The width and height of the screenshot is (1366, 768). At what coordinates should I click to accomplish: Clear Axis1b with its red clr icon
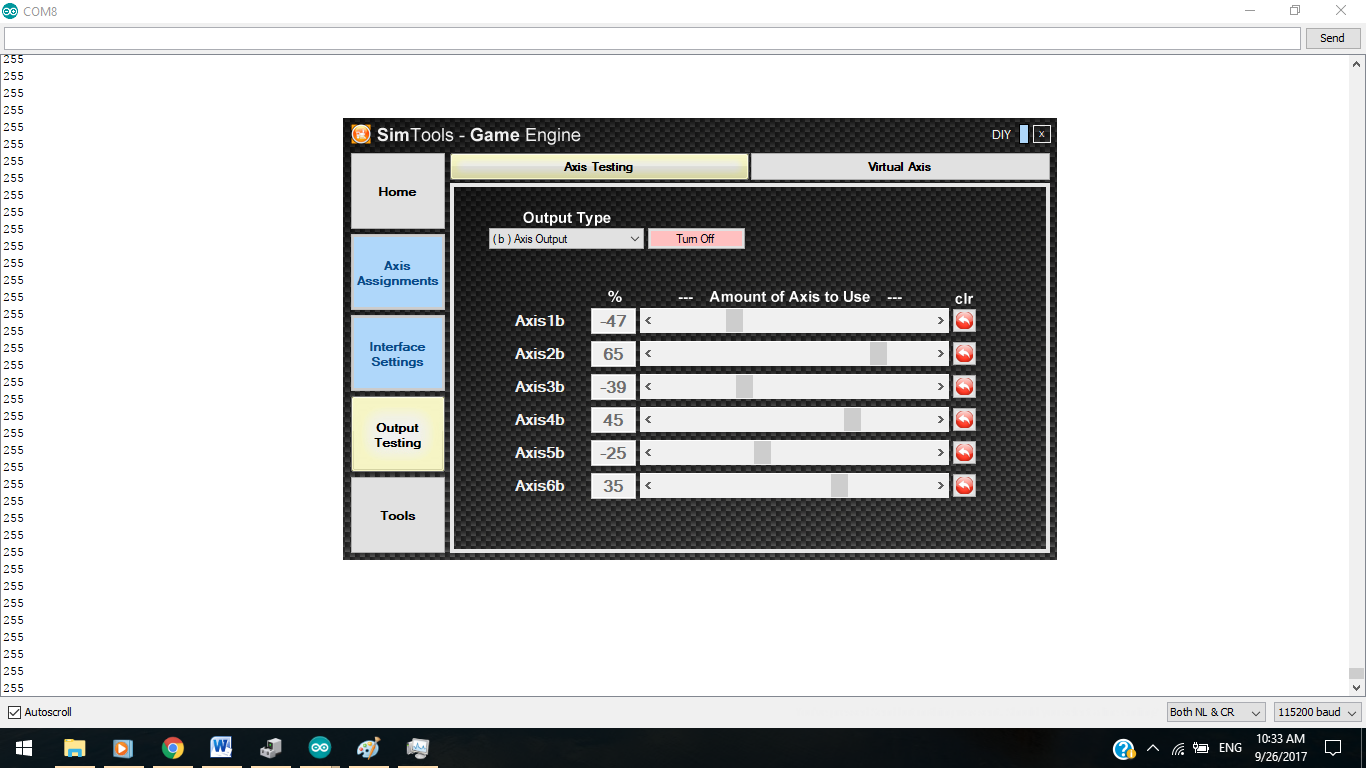click(964, 321)
